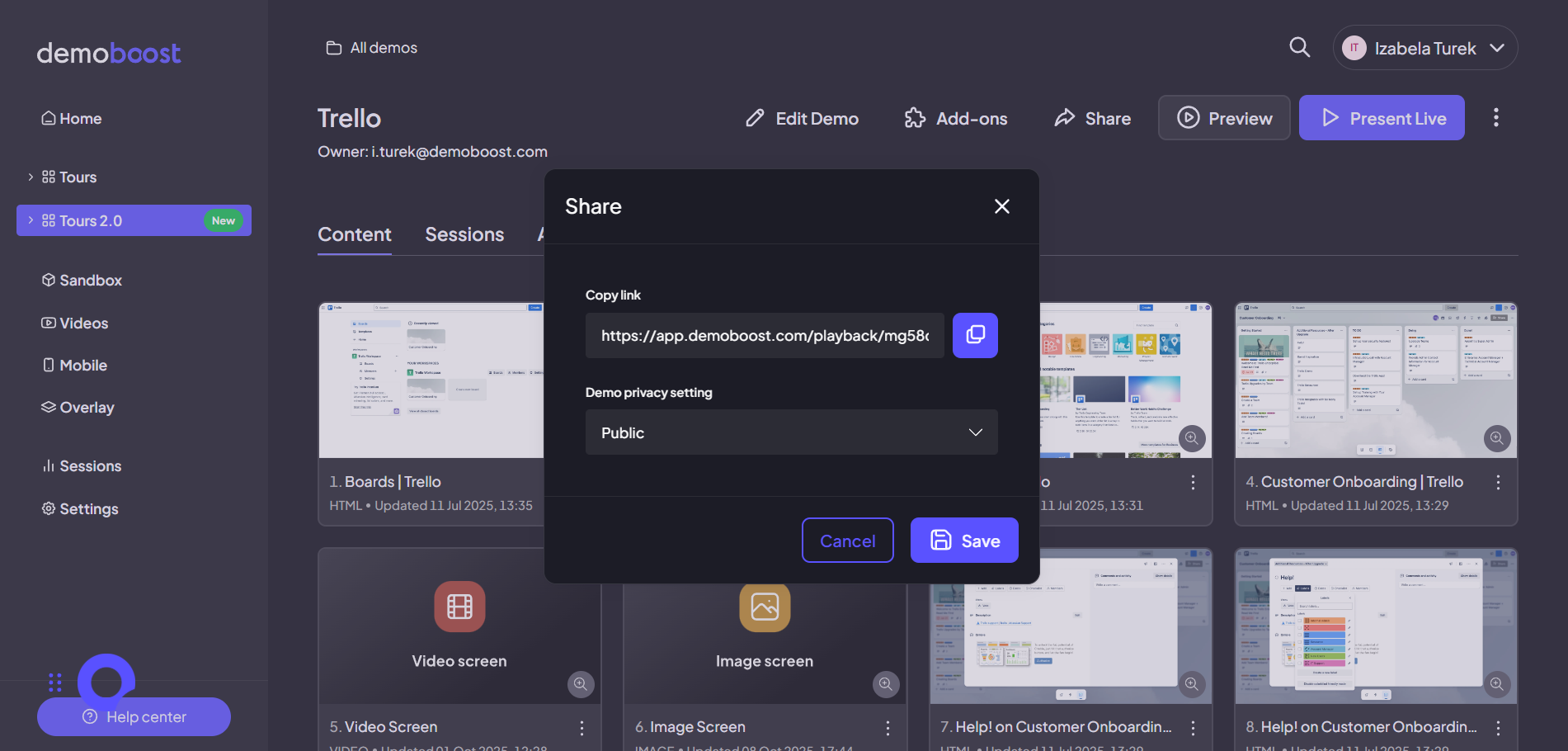Start Present Live
The height and width of the screenshot is (751, 1568).
click(1382, 118)
